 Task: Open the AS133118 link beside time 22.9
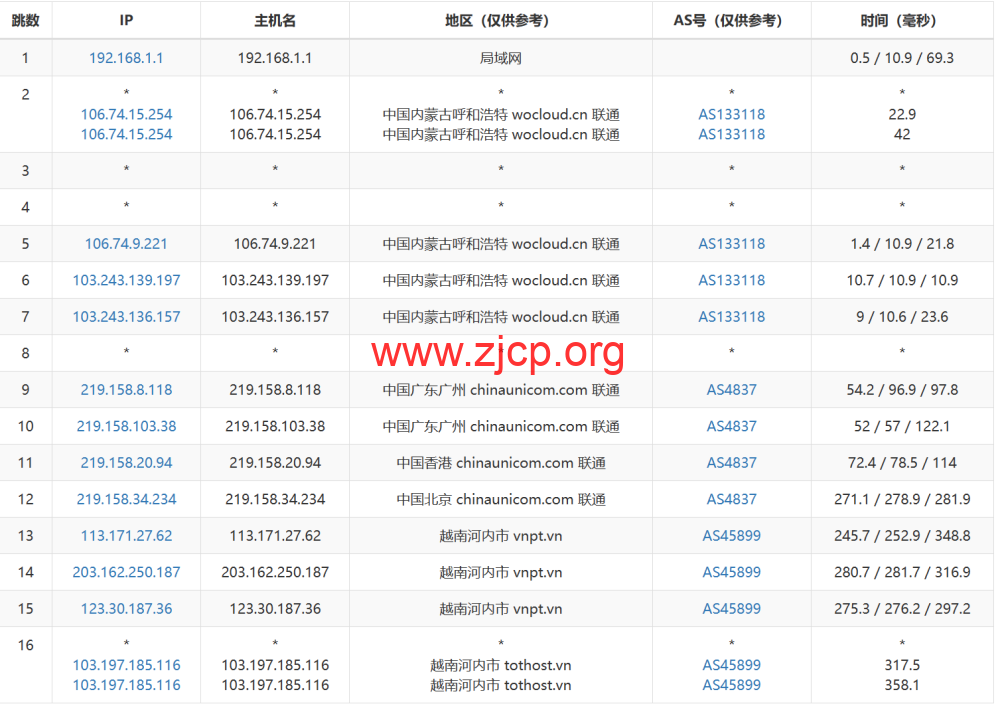click(732, 114)
